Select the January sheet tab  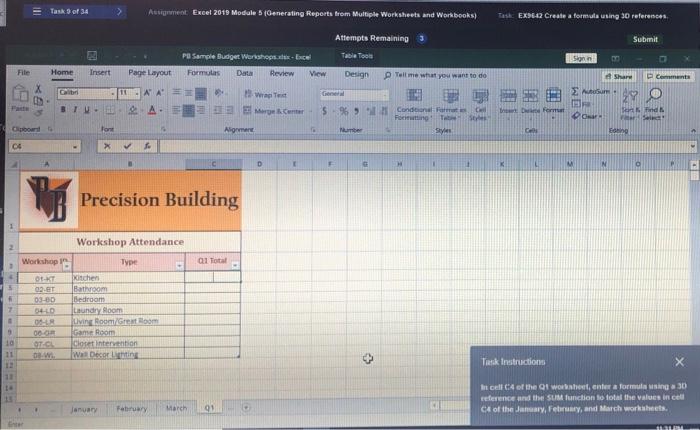coord(83,409)
